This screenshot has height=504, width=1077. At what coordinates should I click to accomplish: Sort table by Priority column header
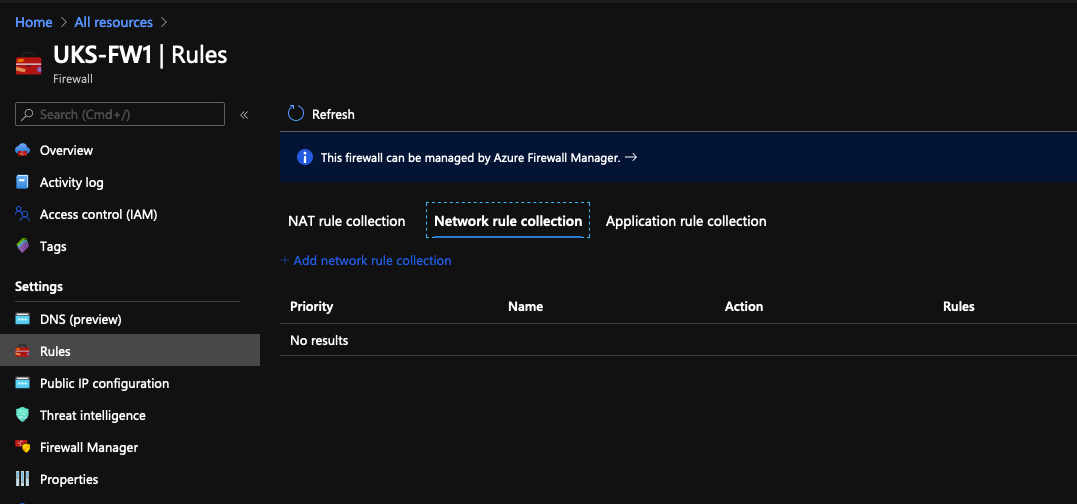(x=311, y=306)
